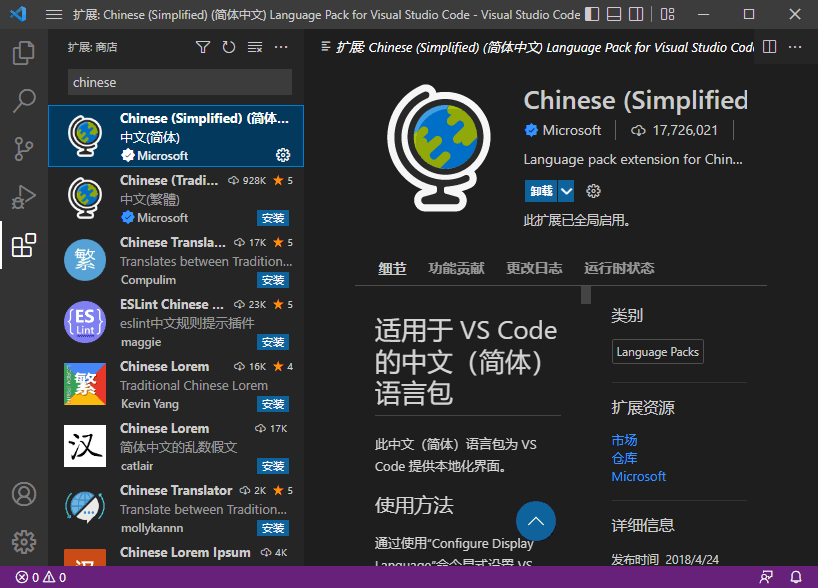Refresh the extensions list
The width and height of the screenshot is (818, 588).
pos(229,47)
